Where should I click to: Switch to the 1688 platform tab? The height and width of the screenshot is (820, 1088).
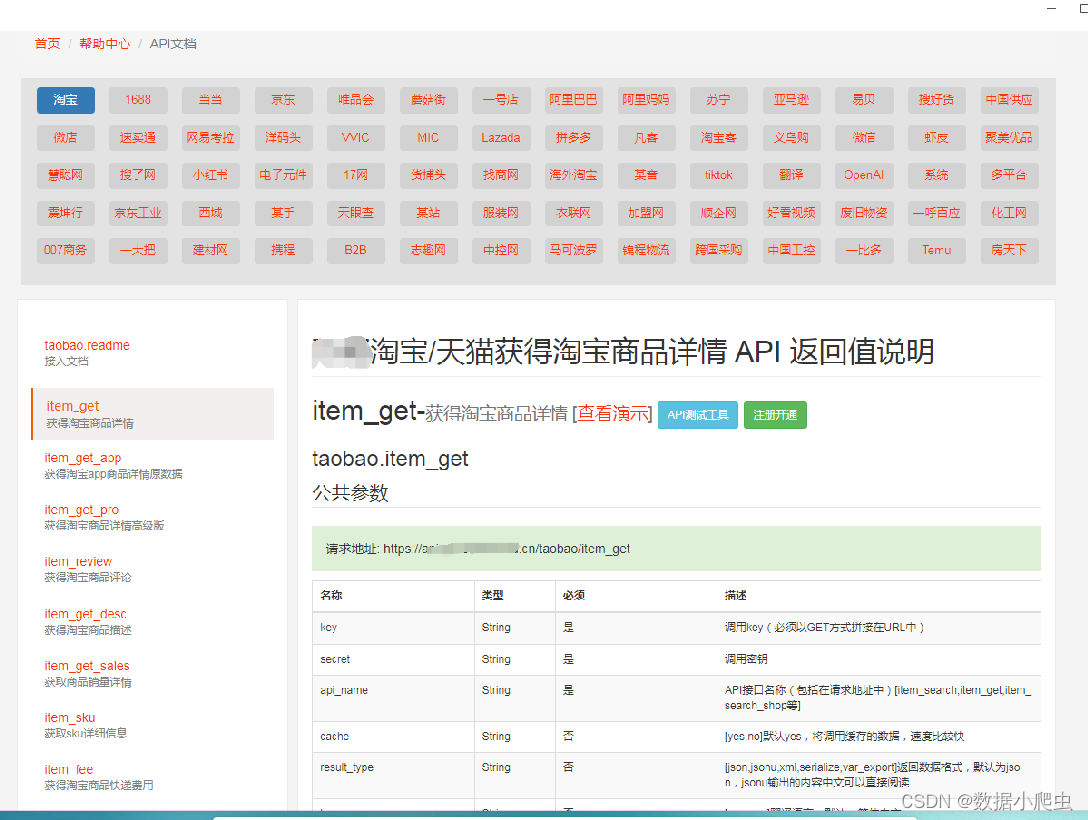tap(138, 99)
